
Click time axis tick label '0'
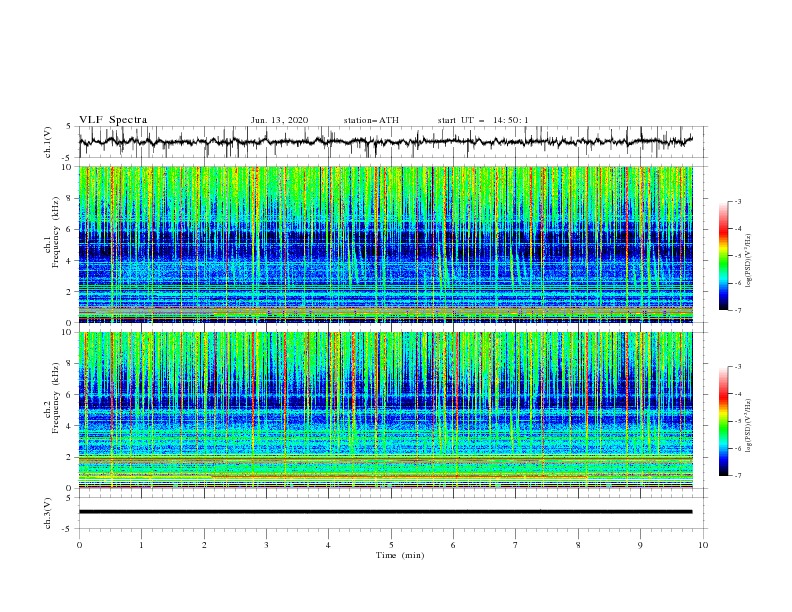(79, 545)
